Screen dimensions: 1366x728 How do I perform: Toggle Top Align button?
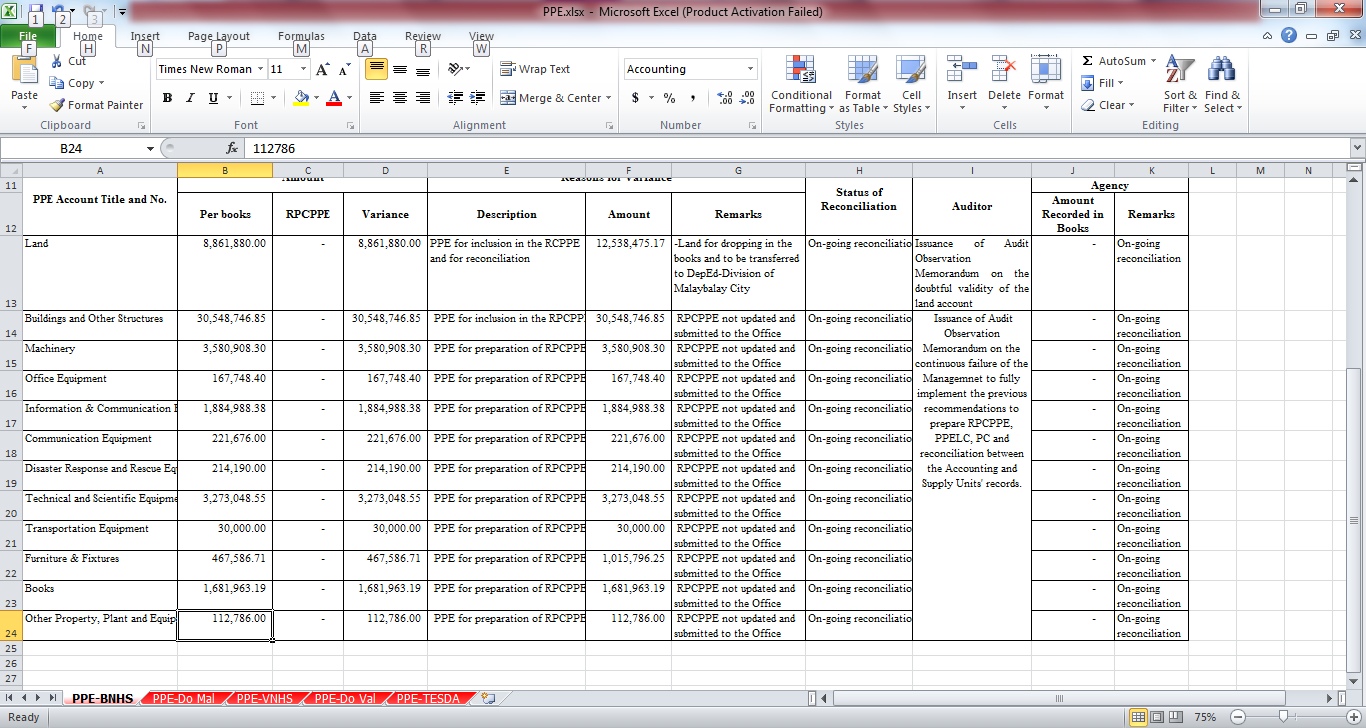pyautogui.click(x=377, y=69)
